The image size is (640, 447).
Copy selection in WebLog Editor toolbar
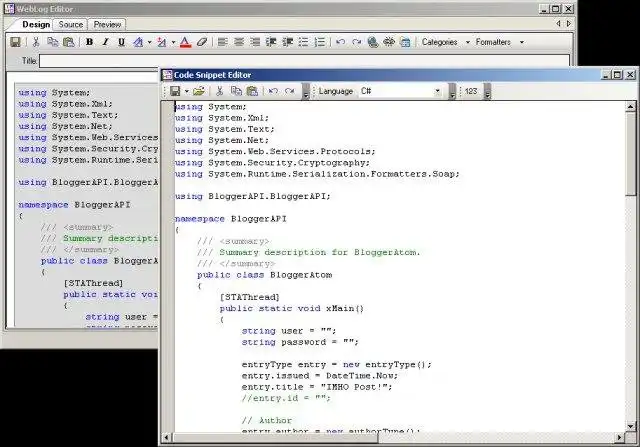53,42
